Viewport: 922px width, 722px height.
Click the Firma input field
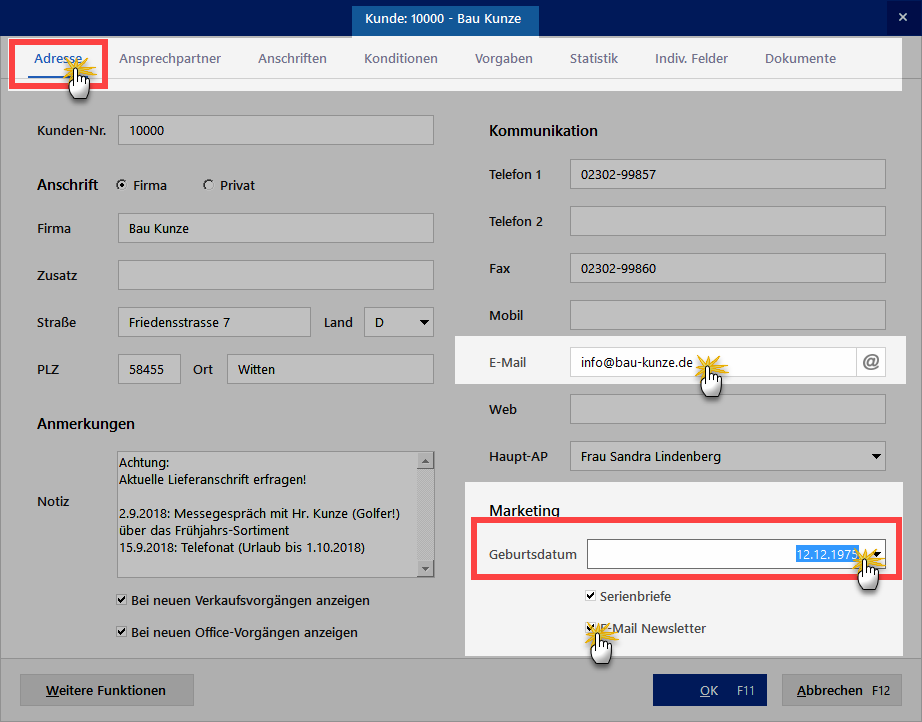276,228
